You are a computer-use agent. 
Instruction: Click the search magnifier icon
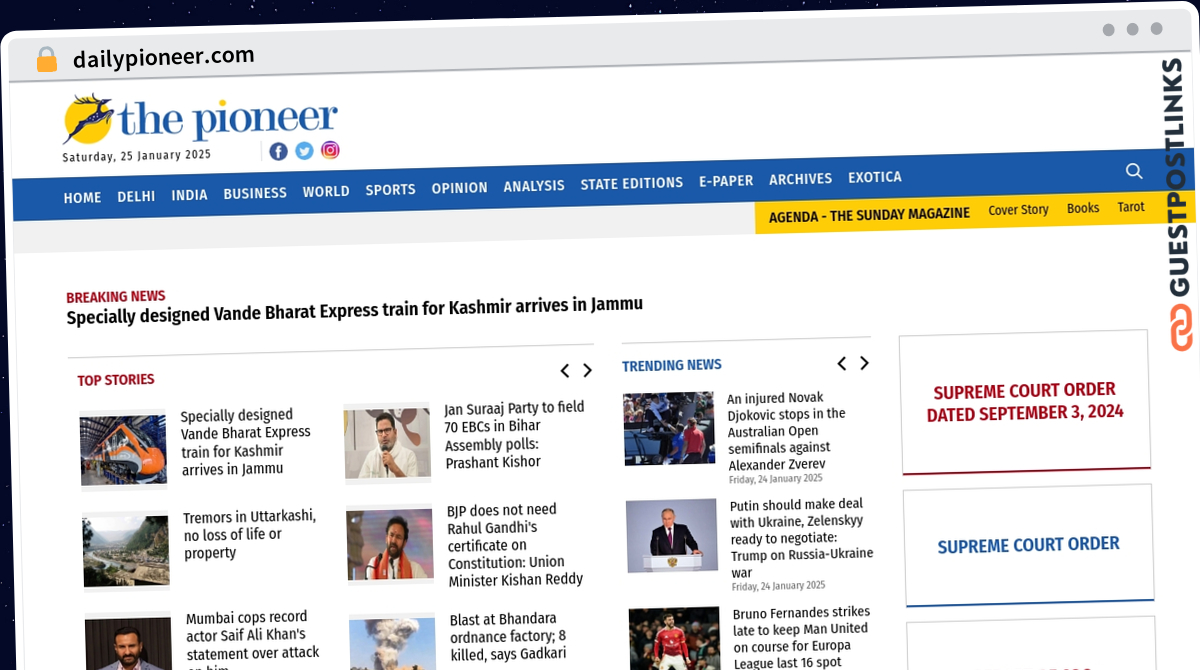coord(1134,171)
